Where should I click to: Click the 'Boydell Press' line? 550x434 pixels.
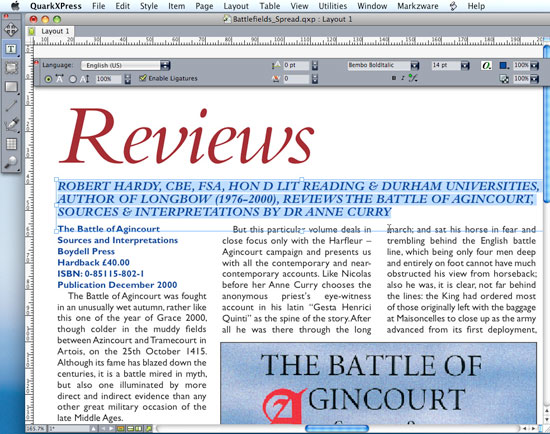click(86, 252)
